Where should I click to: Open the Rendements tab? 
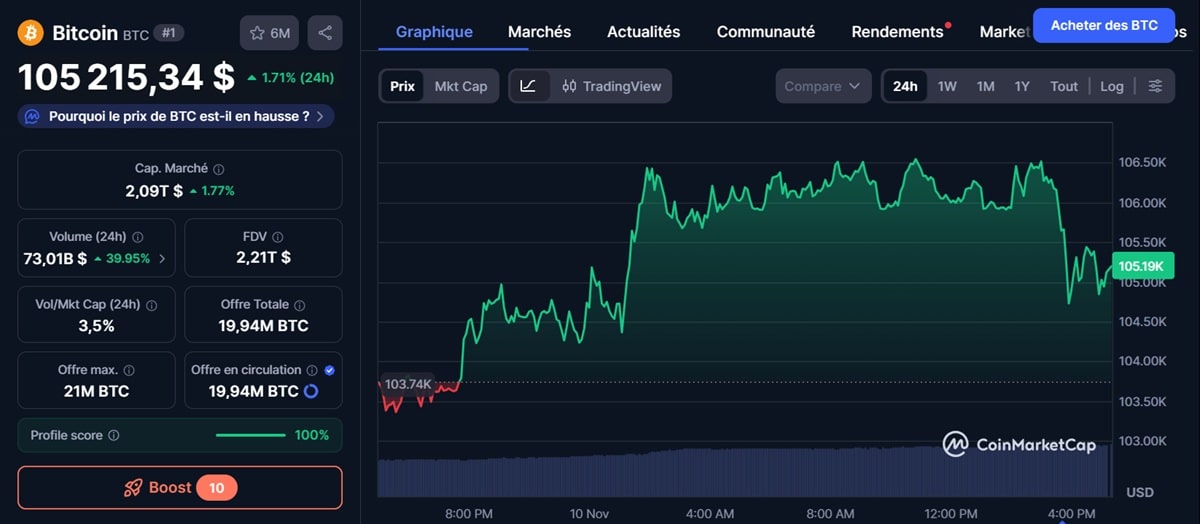point(897,32)
